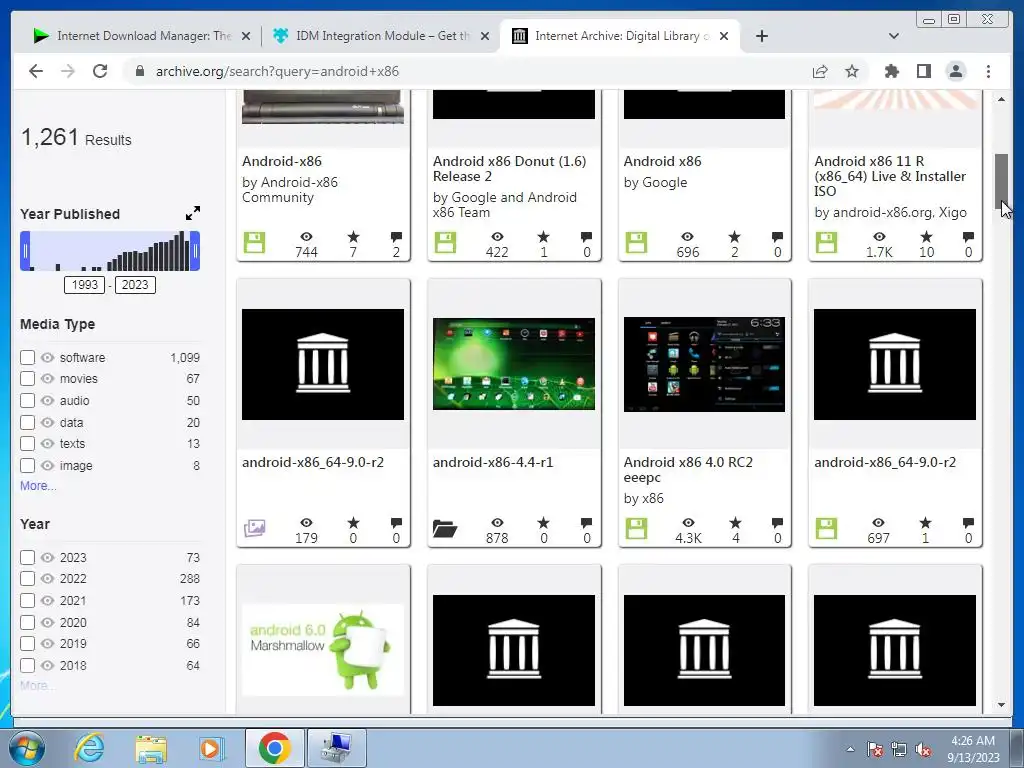The width and height of the screenshot is (1024, 768).
Task: Click the page vertical scrollbar thumb
Action: 1001,182
